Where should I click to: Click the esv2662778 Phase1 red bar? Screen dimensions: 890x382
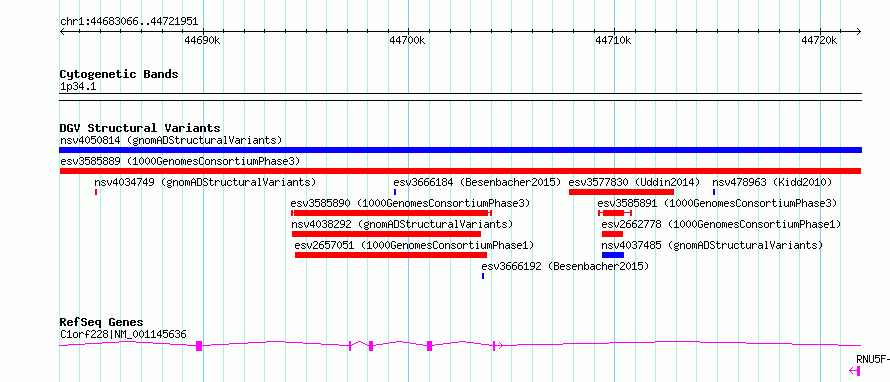[x=612, y=234]
